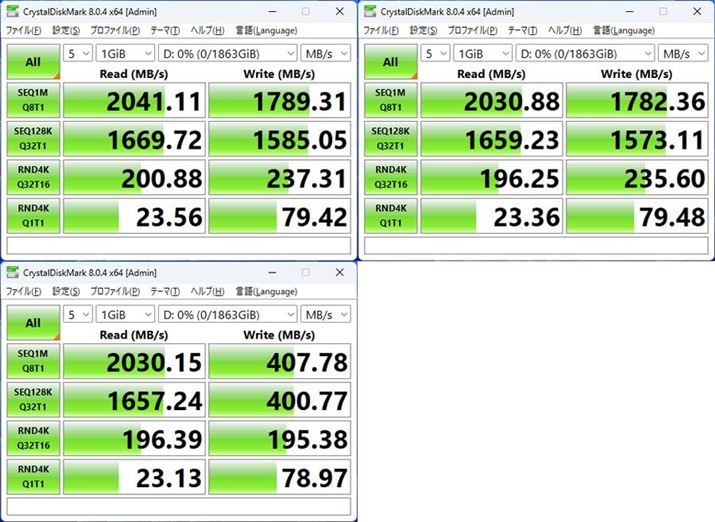Open ヘルプ(H) menu in the 2030.88 window
715x522 pixels.
565,31
